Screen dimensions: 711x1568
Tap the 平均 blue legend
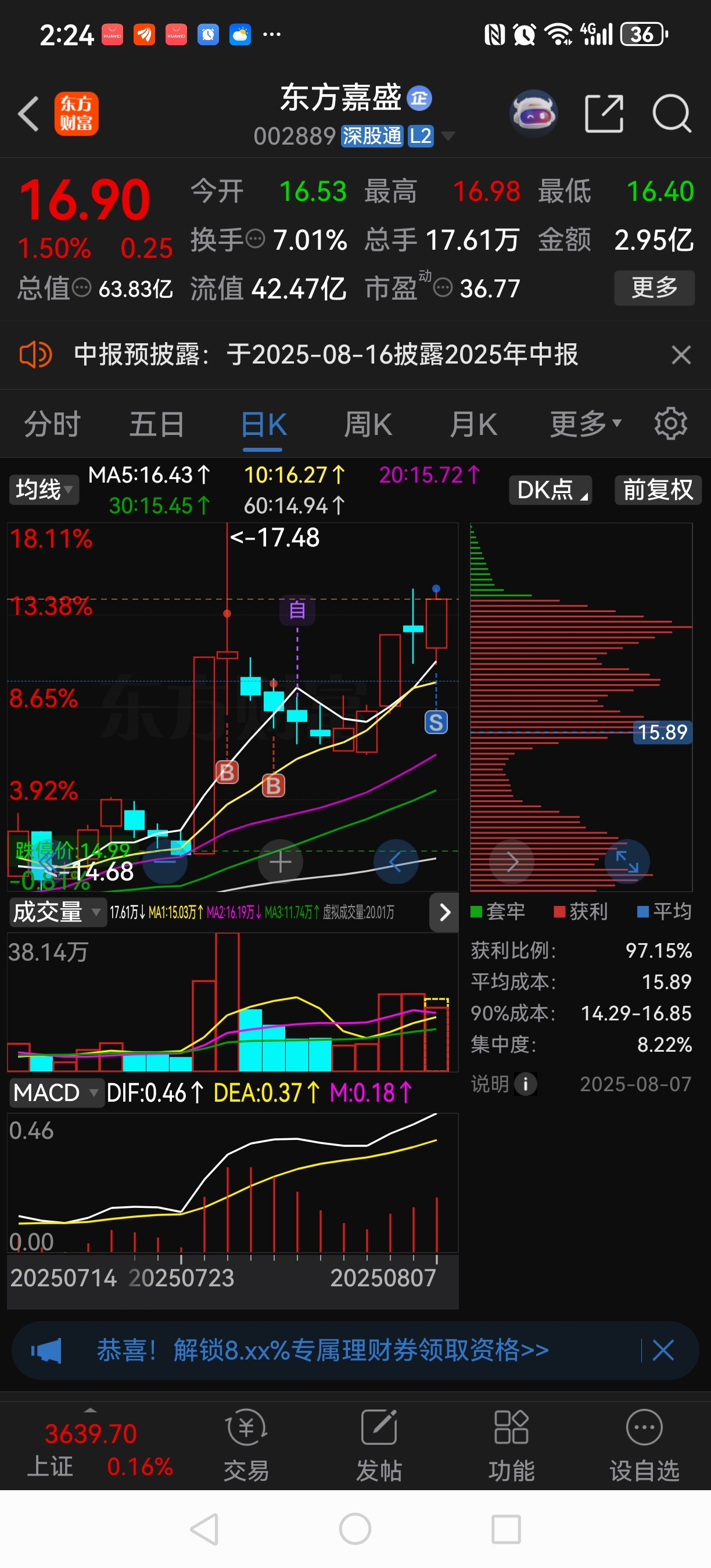coord(665,911)
